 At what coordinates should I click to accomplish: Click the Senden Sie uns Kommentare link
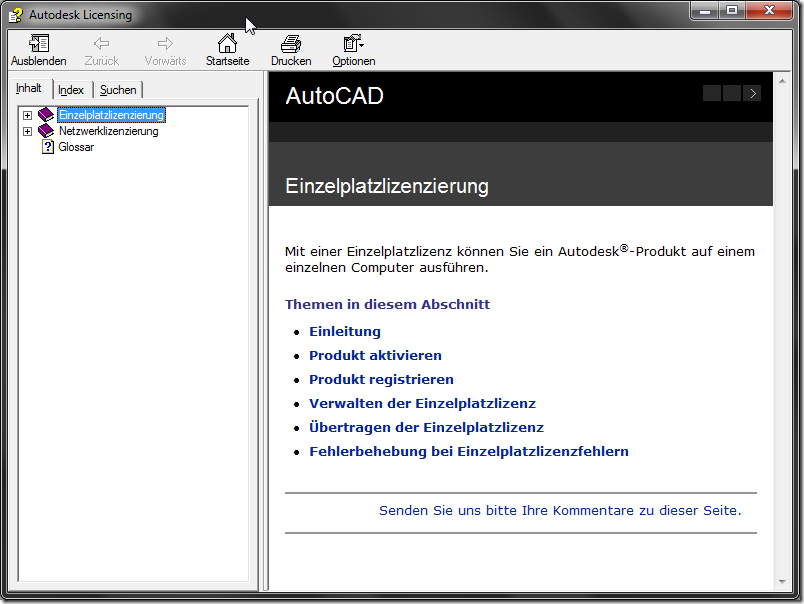(x=560, y=511)
